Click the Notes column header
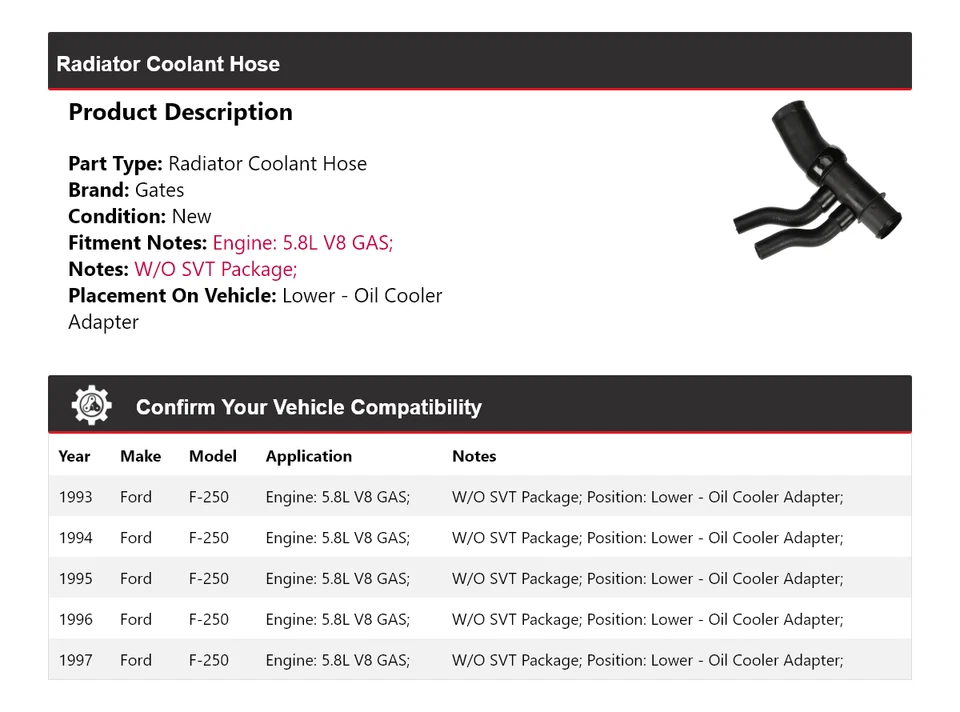The width and height of the screenshot is (960, 712). 473,456
